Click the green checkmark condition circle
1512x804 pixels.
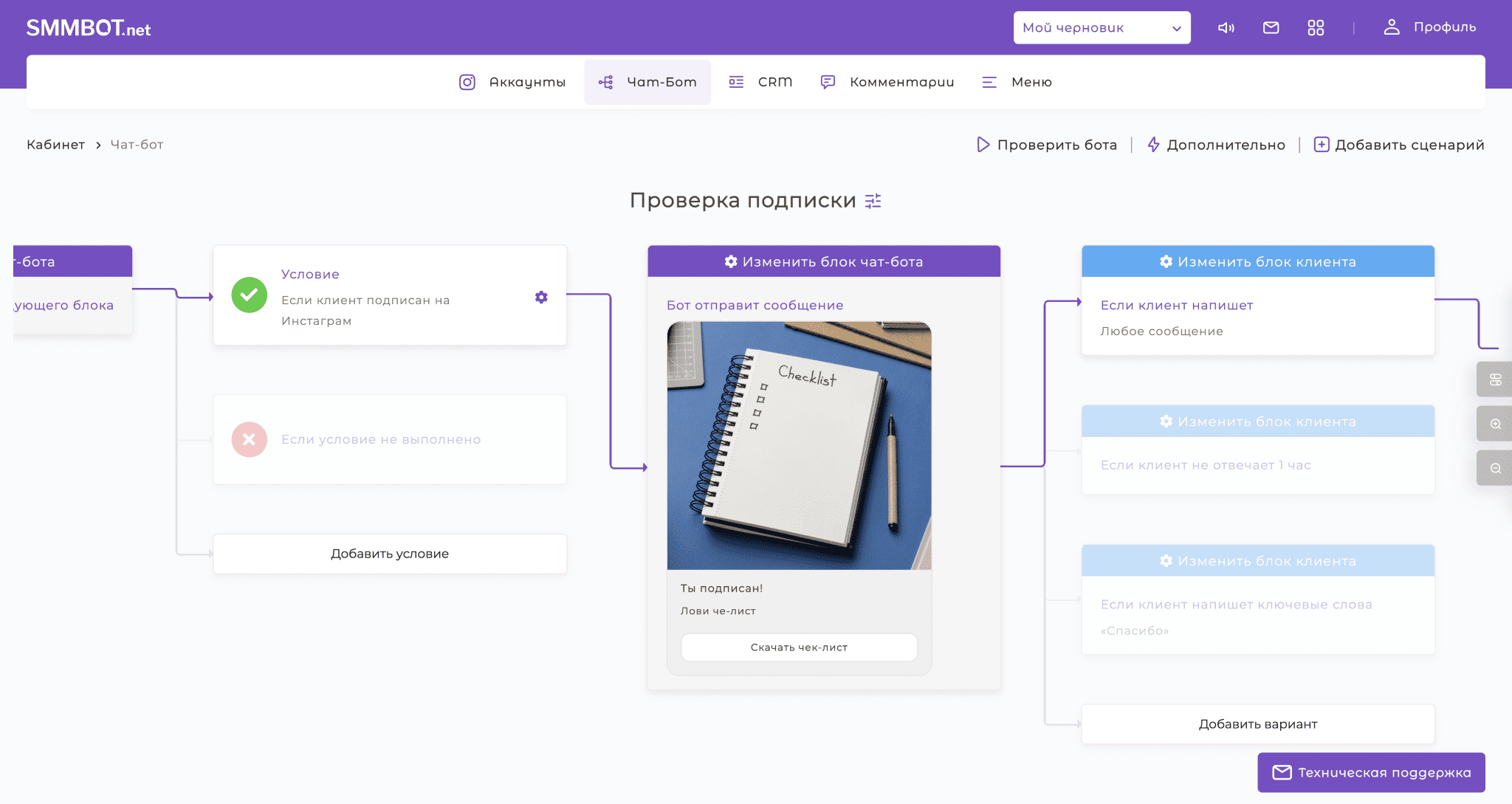tap(250, 295)
